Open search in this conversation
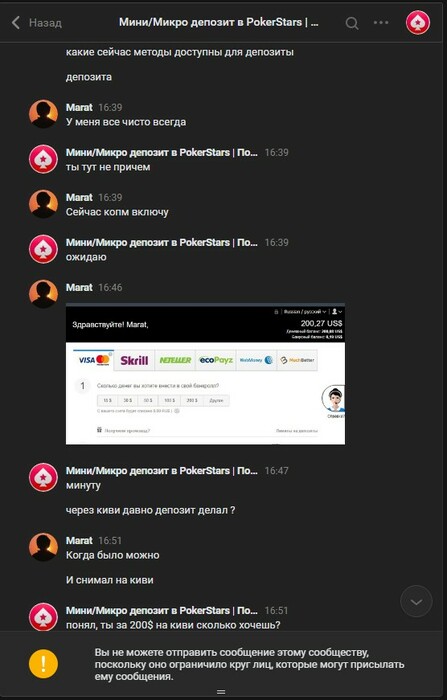The image size is (447, 700). click(x=352, y=23)
